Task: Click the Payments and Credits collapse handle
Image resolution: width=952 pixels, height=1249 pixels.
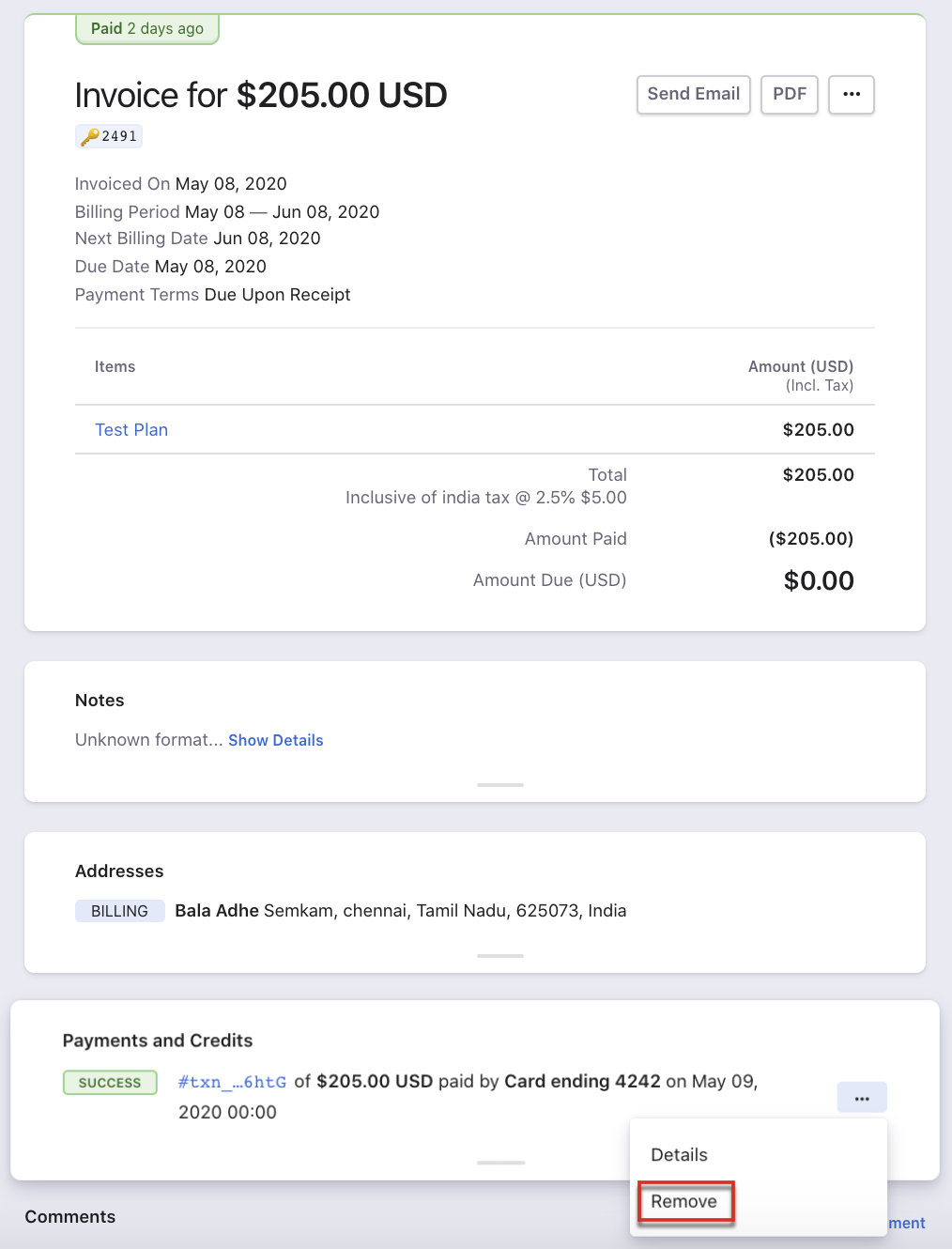Action: [500, 1163]
